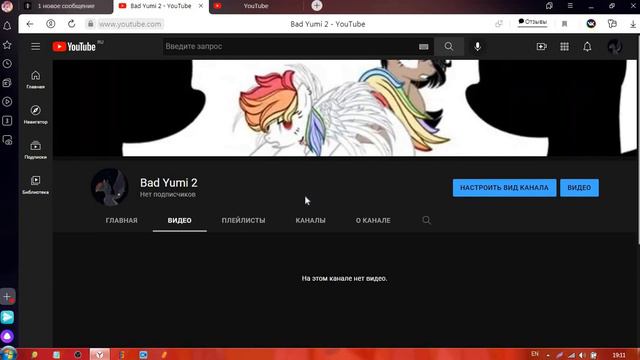Click the www.youtube.com address field

point(130,24)
